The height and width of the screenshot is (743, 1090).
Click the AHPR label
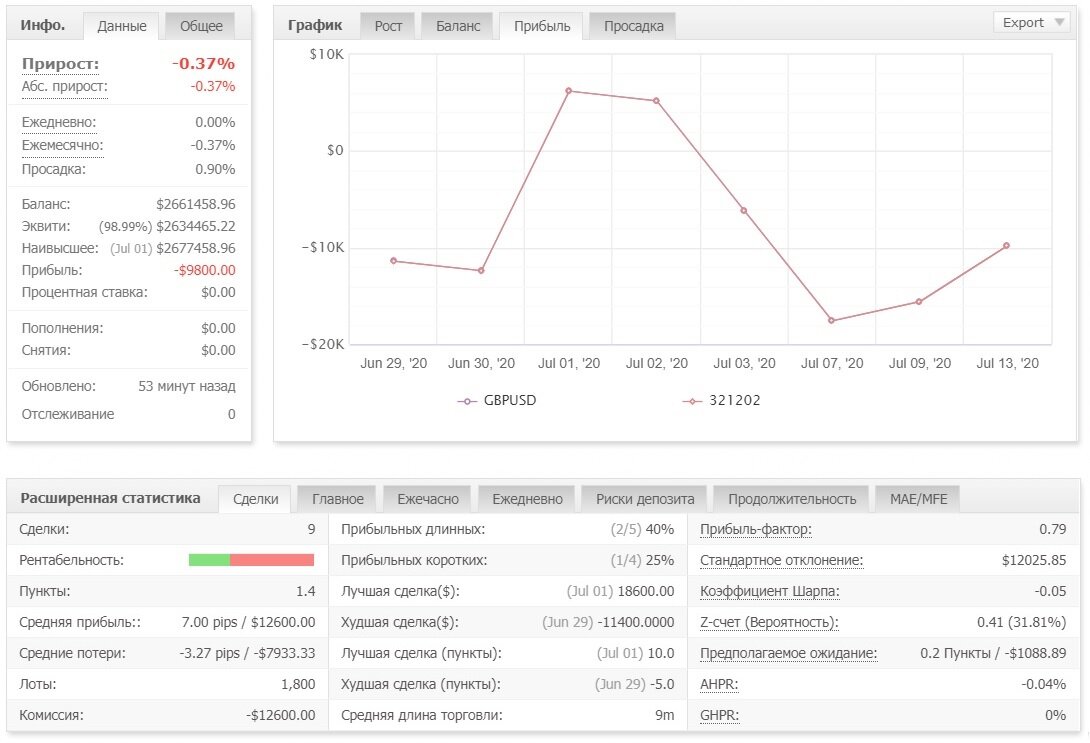point(719,684)
